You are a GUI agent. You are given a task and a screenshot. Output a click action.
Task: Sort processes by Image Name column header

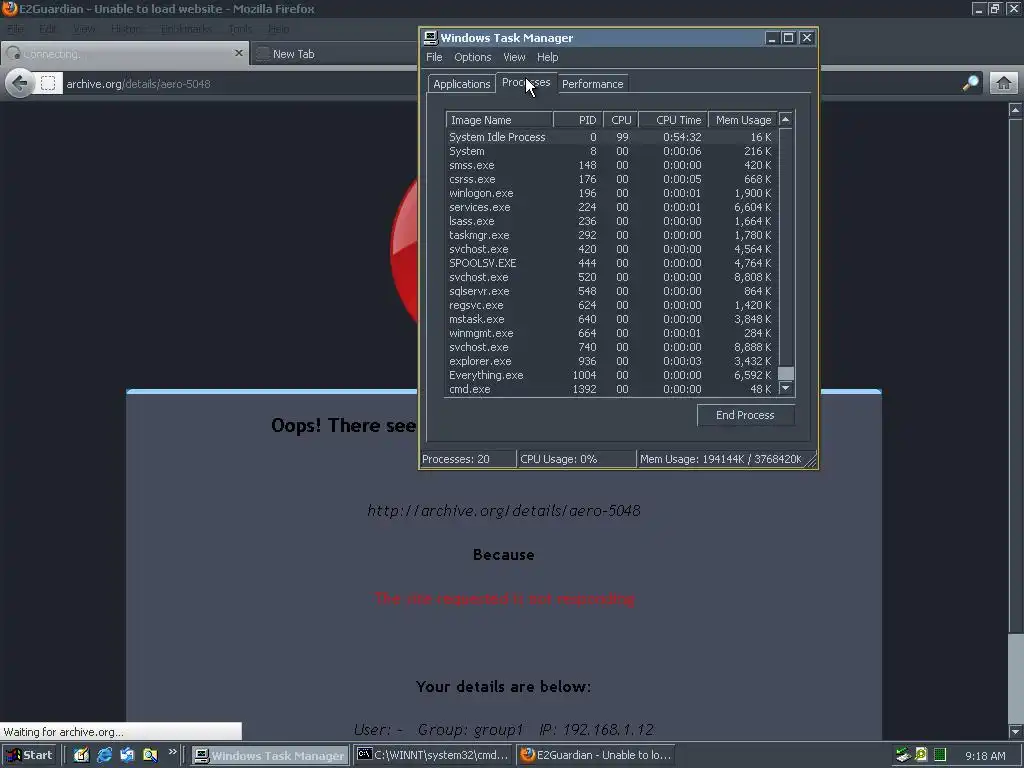(x=500, y=120)
